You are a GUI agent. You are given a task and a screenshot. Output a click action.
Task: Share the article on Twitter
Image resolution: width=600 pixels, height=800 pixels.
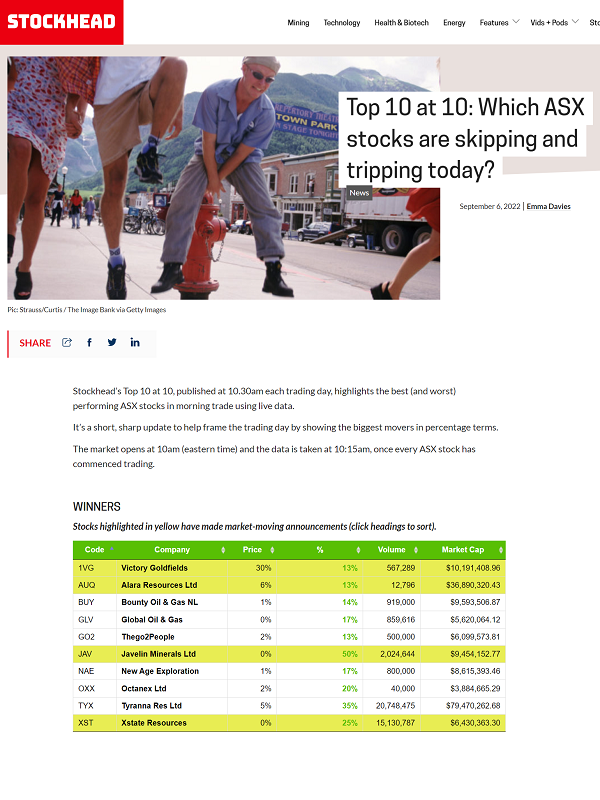tap(112, 342)
